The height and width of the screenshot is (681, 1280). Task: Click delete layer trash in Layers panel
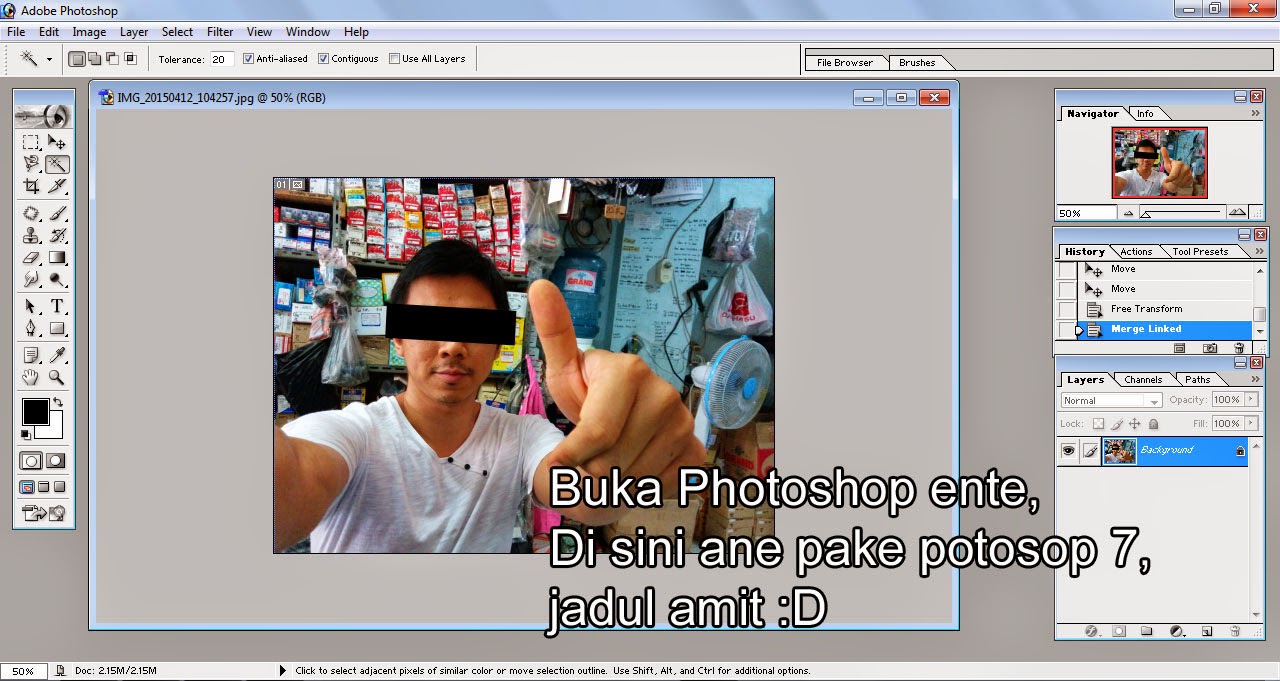coord(1235,632)
